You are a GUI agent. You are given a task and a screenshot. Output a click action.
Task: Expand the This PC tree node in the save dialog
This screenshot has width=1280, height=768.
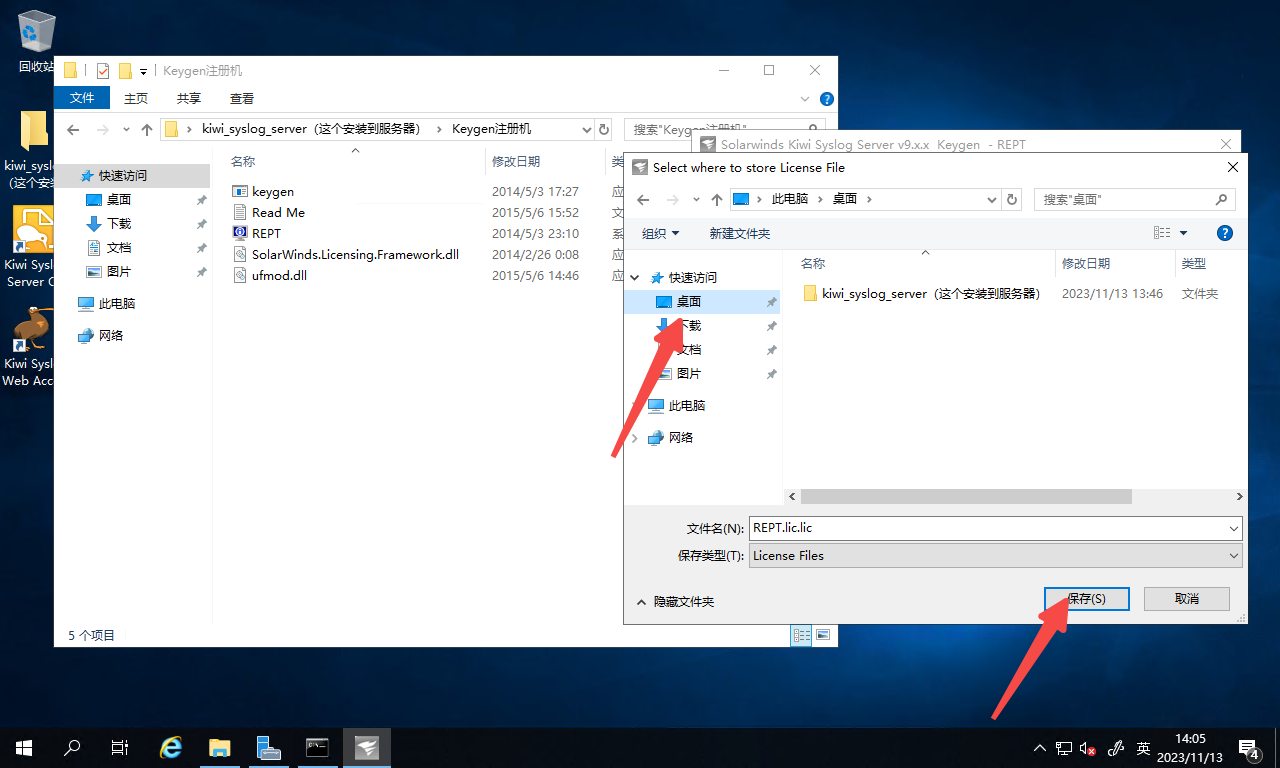(636, 405)
